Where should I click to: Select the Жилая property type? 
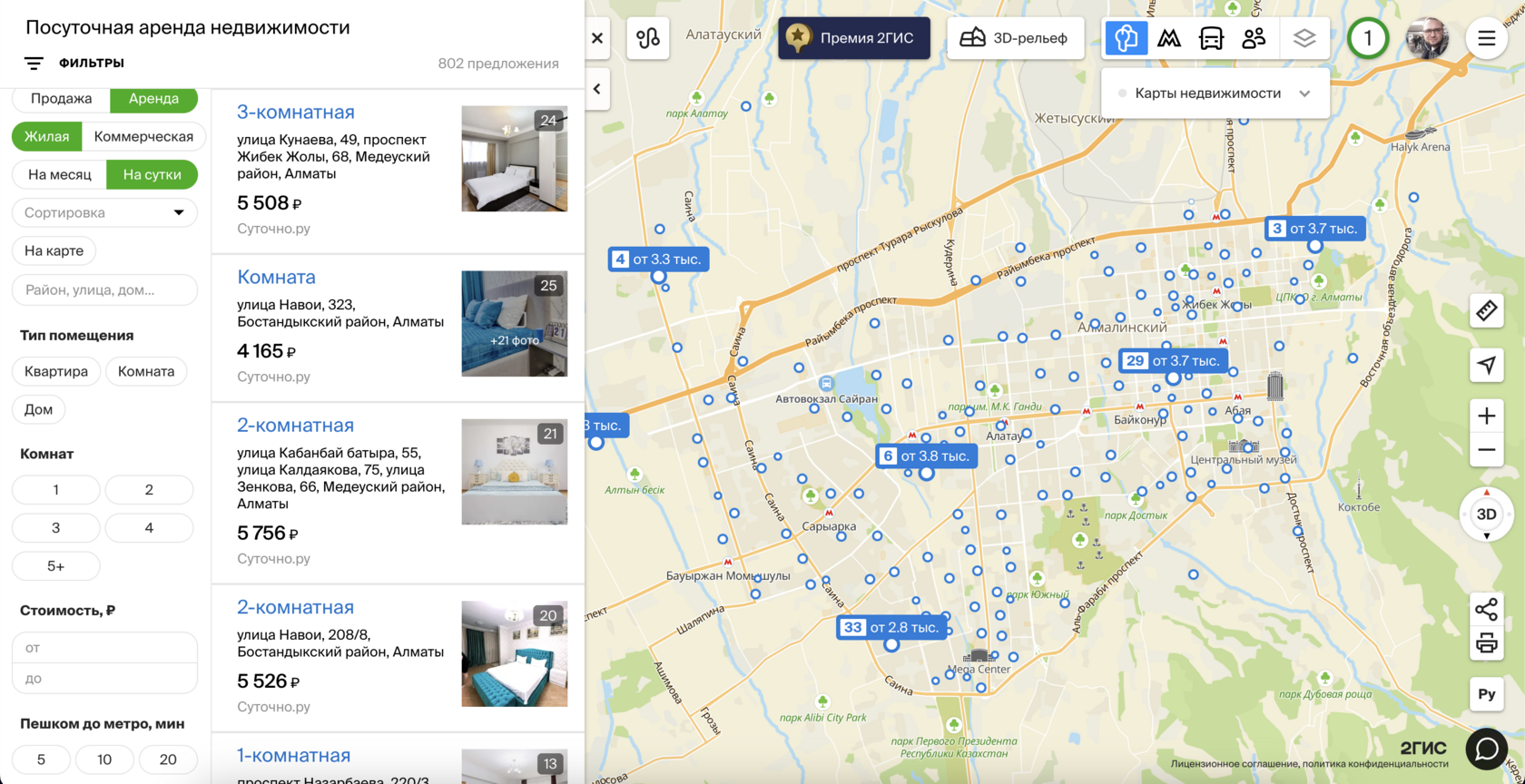46,136
